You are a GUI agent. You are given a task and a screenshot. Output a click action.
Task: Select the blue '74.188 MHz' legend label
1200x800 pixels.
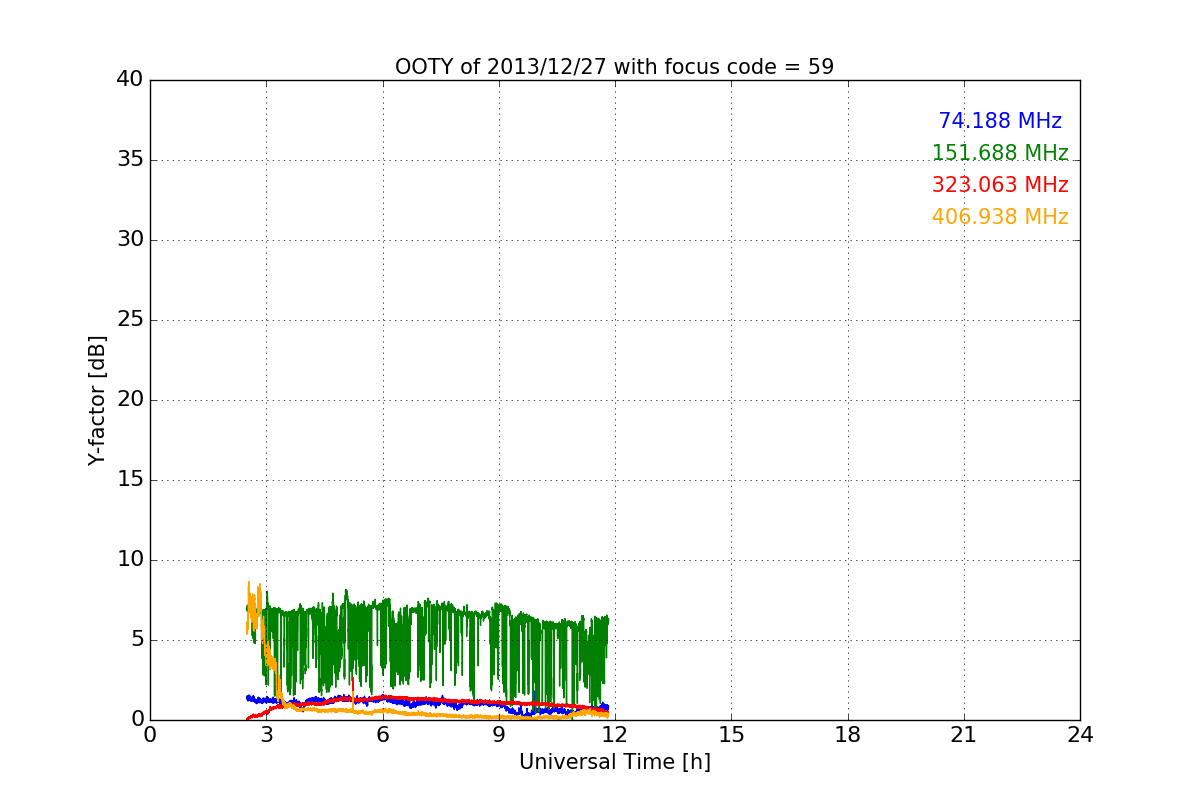tap(1000, 121)
